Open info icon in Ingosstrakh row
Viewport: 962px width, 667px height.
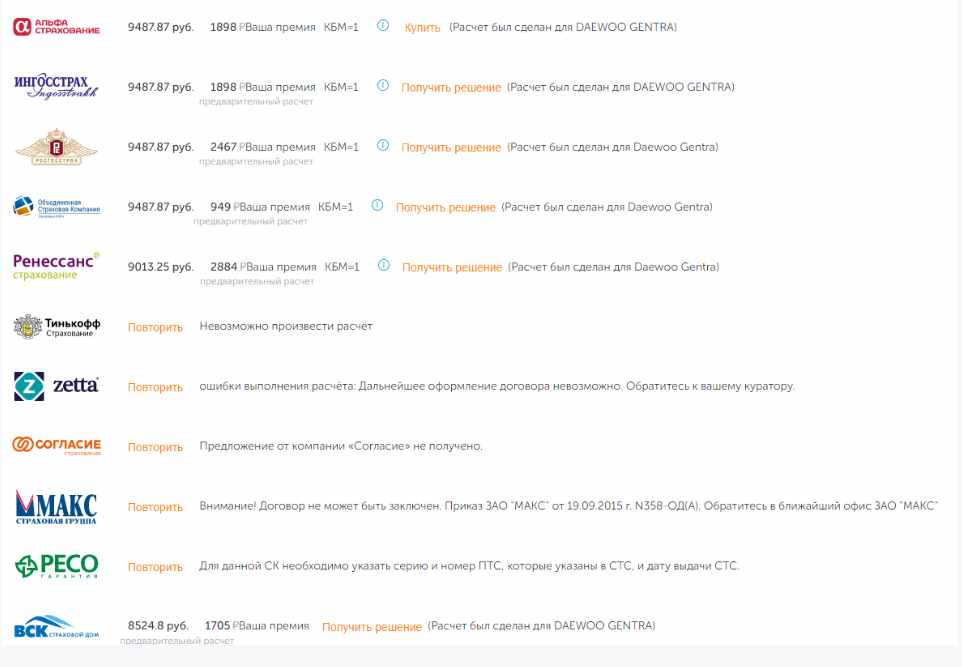[382, 86]
